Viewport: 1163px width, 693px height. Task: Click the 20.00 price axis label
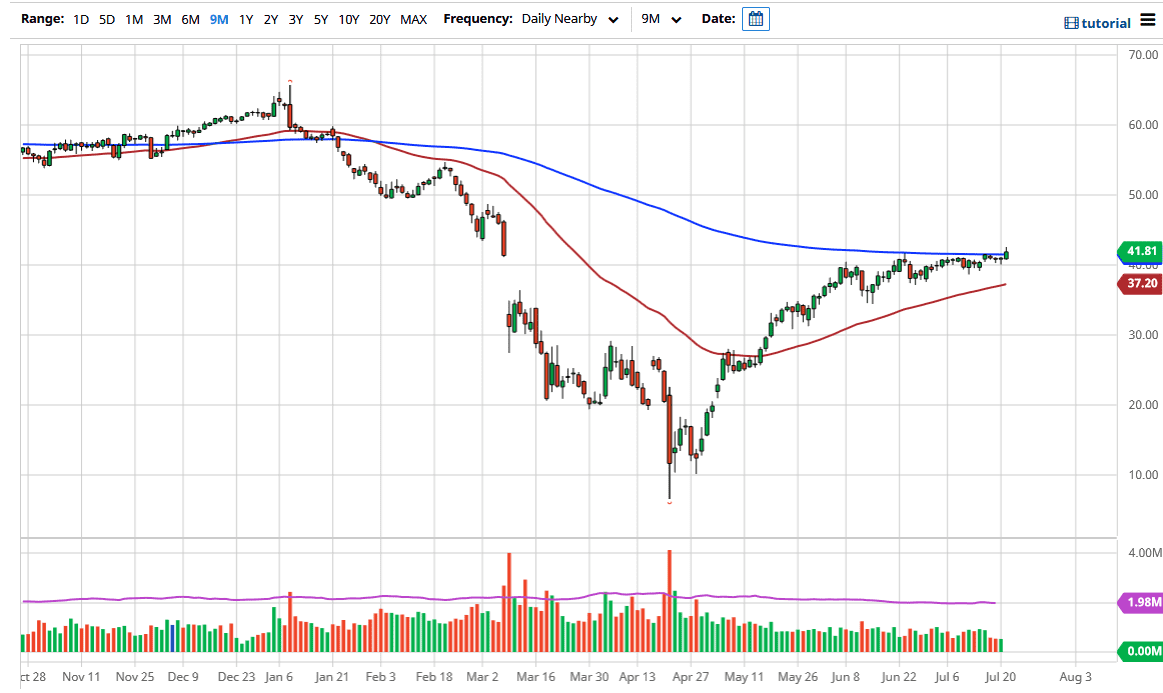point(1143,405)
